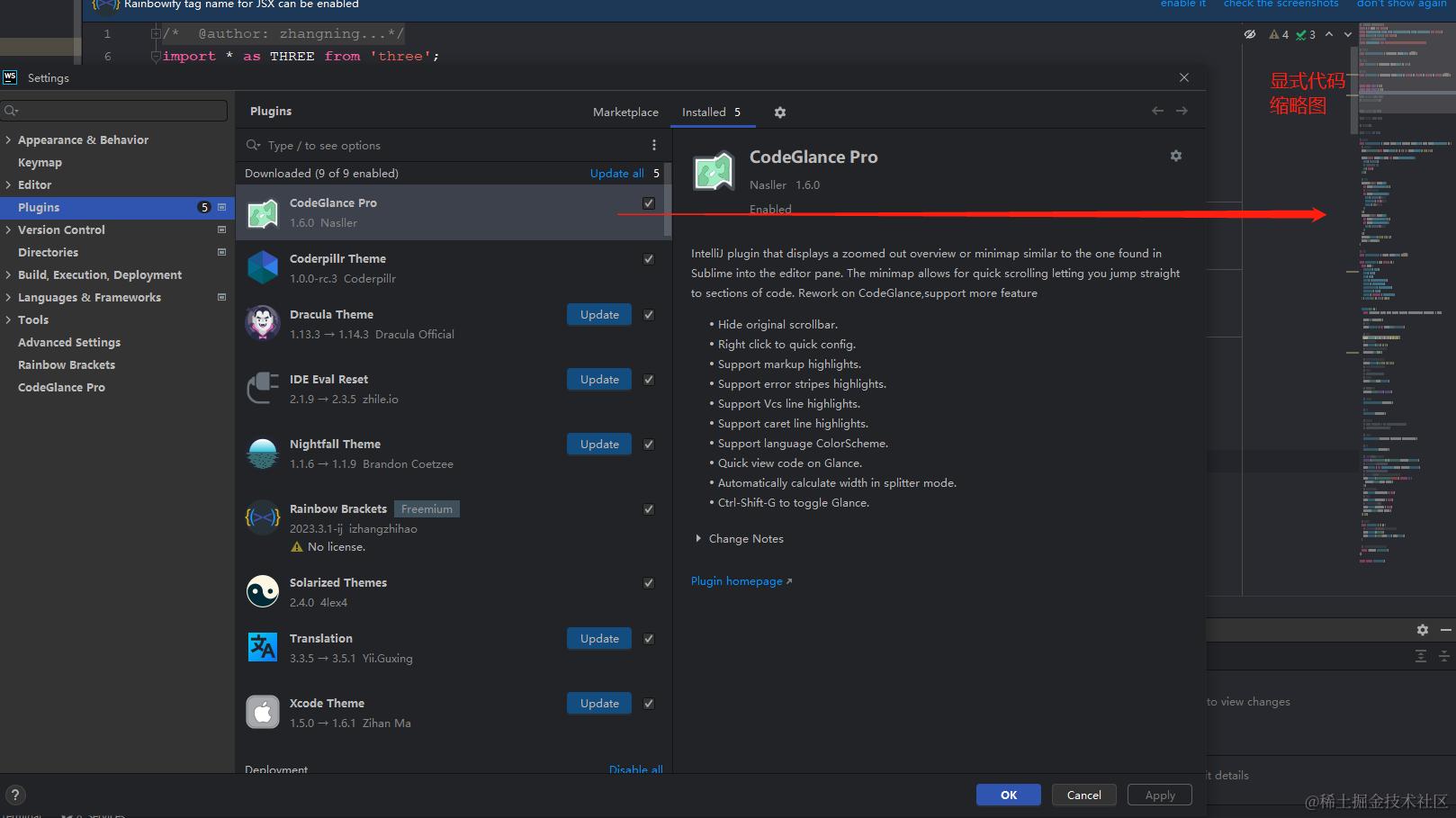
Task: Focus the Settings search field
Action: click(114, 111)
